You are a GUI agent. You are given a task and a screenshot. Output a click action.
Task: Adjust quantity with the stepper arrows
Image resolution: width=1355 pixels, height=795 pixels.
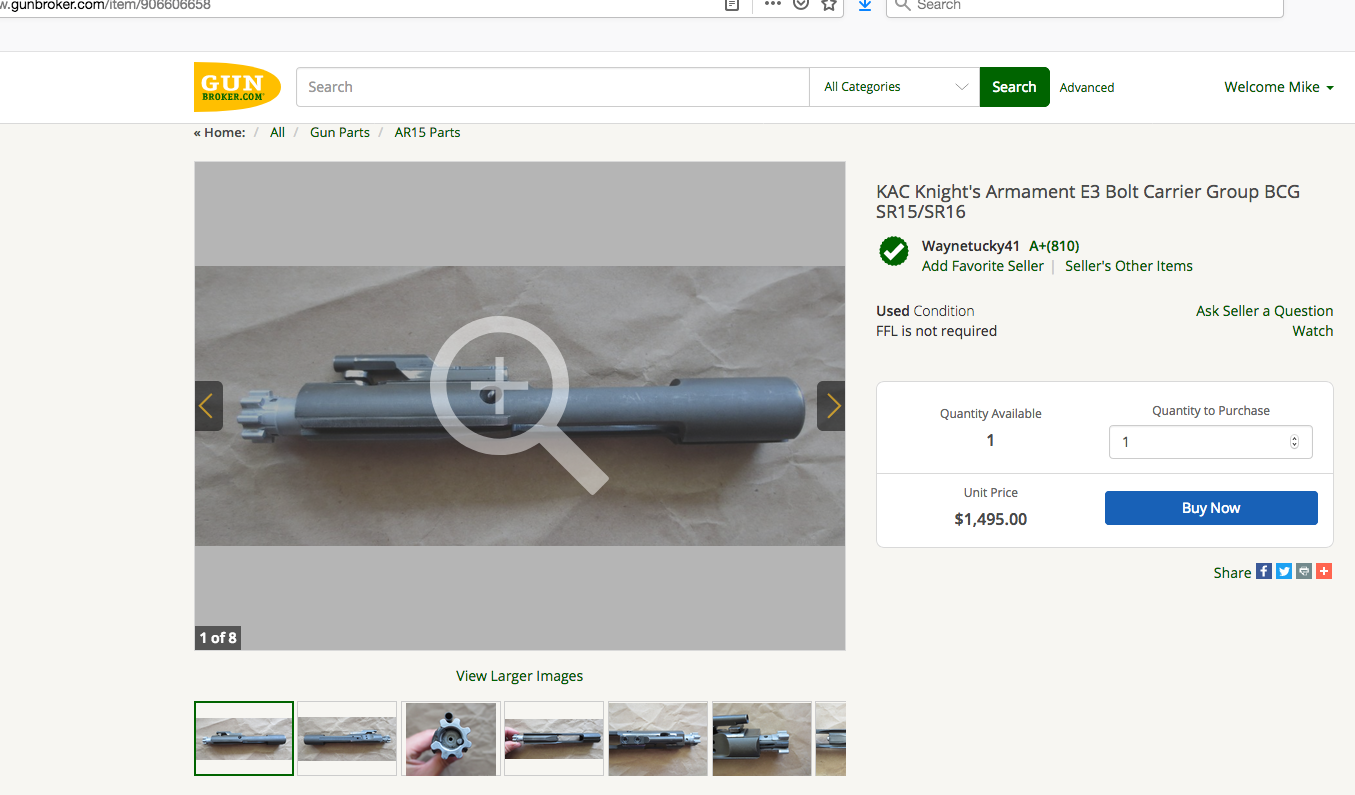coord(1294,442)
